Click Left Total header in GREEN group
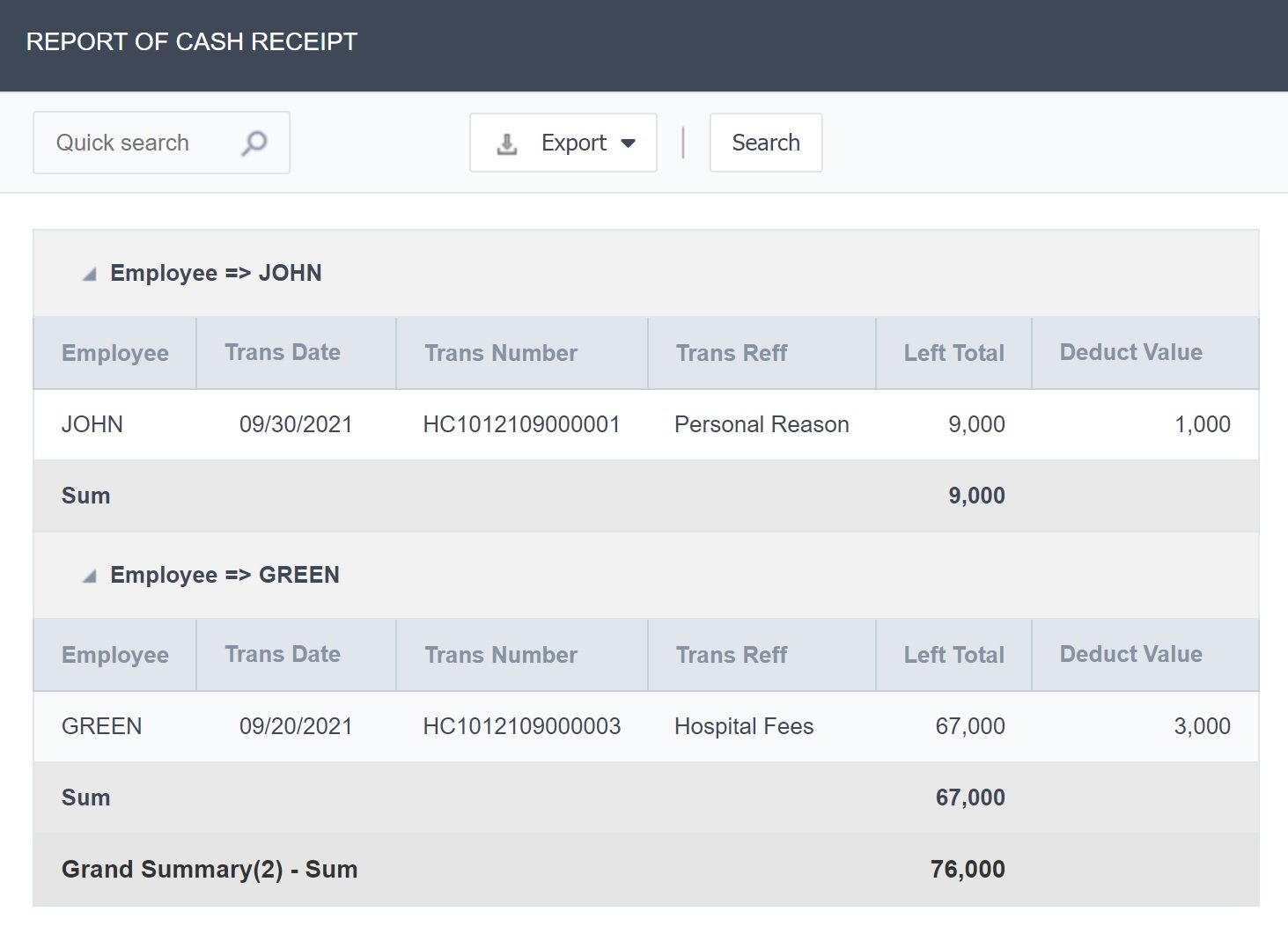This screenshot has width=1288, height=926. coord(953,655)
